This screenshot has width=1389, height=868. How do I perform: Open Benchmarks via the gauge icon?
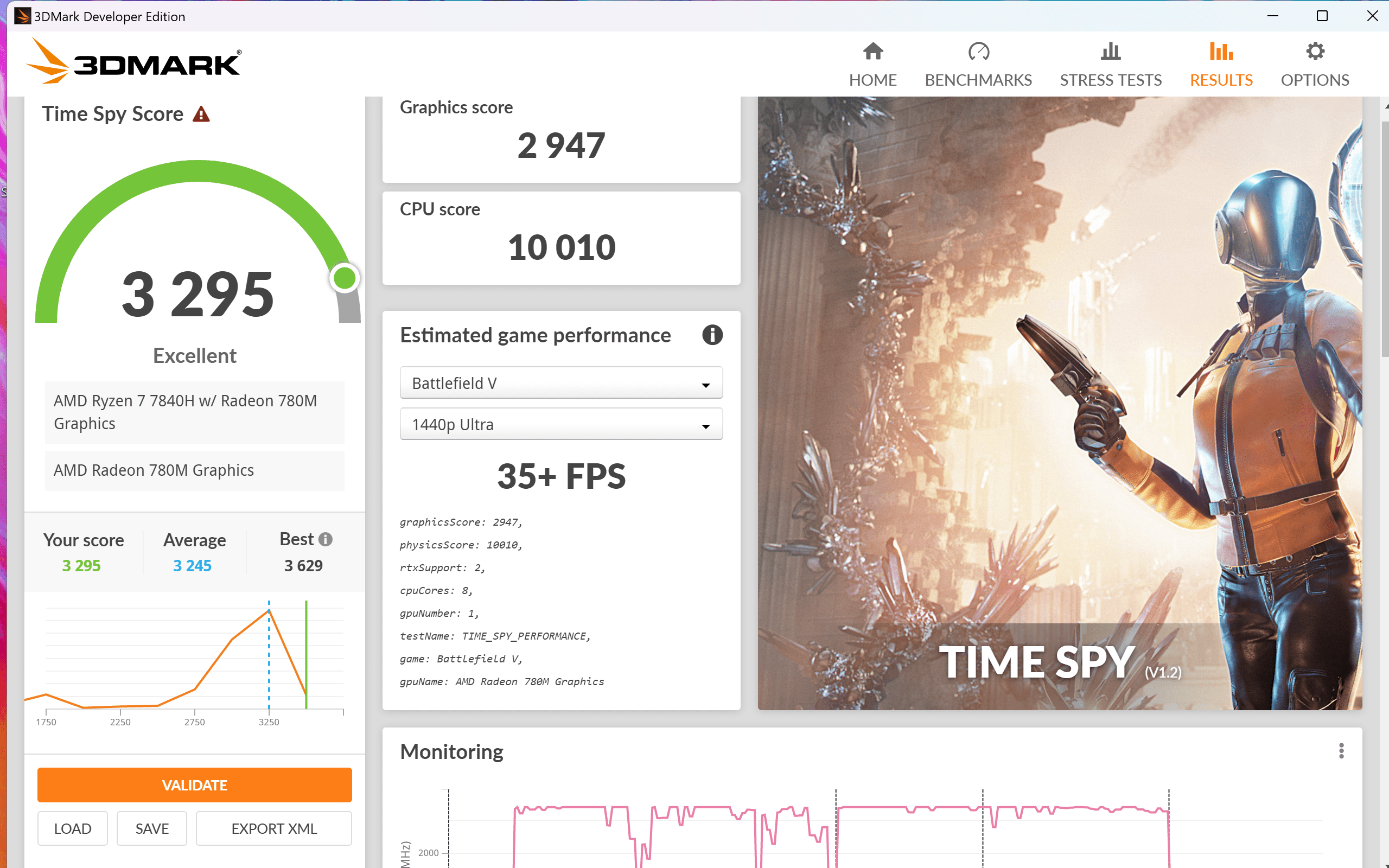tap(978, 52)
